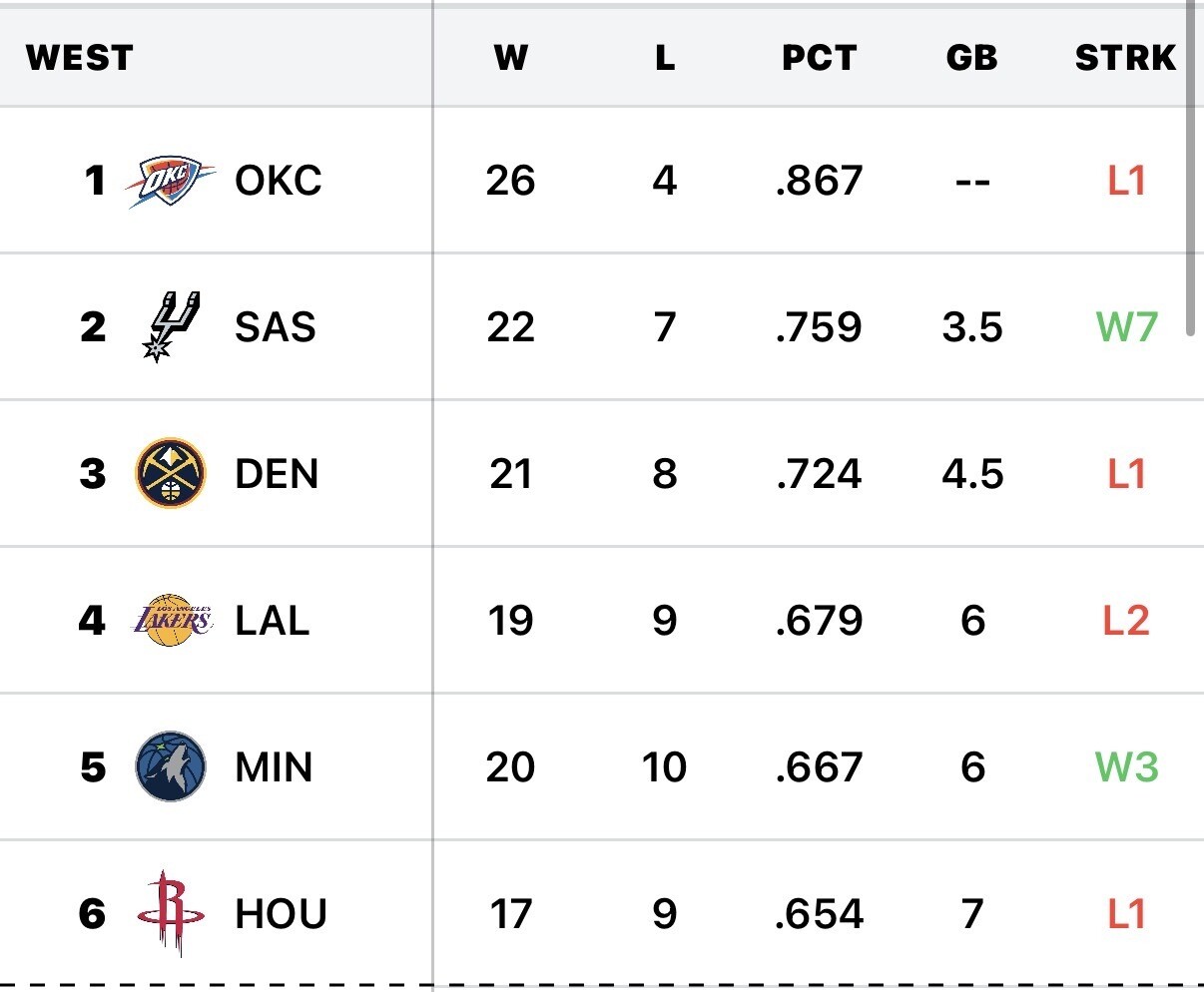
Task: Sort by PCT column header
Action: click(x=819, y=58)
